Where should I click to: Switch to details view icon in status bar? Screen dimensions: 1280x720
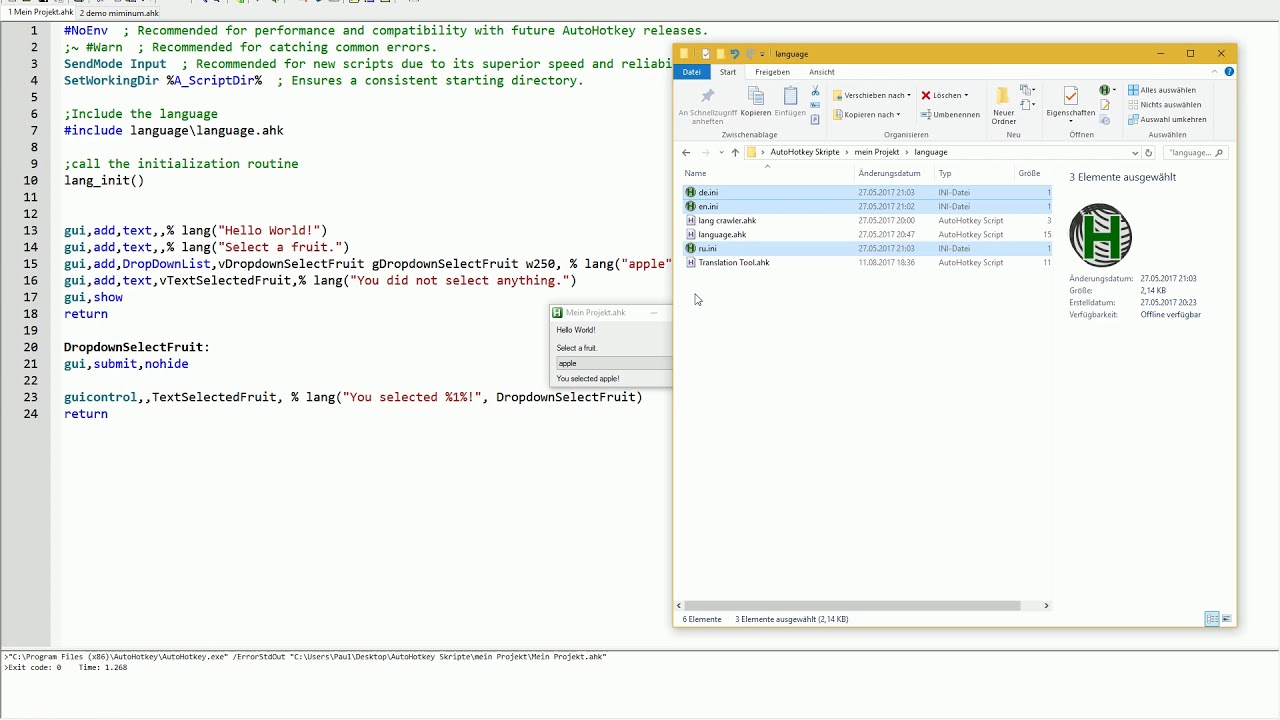point(1212,619)
